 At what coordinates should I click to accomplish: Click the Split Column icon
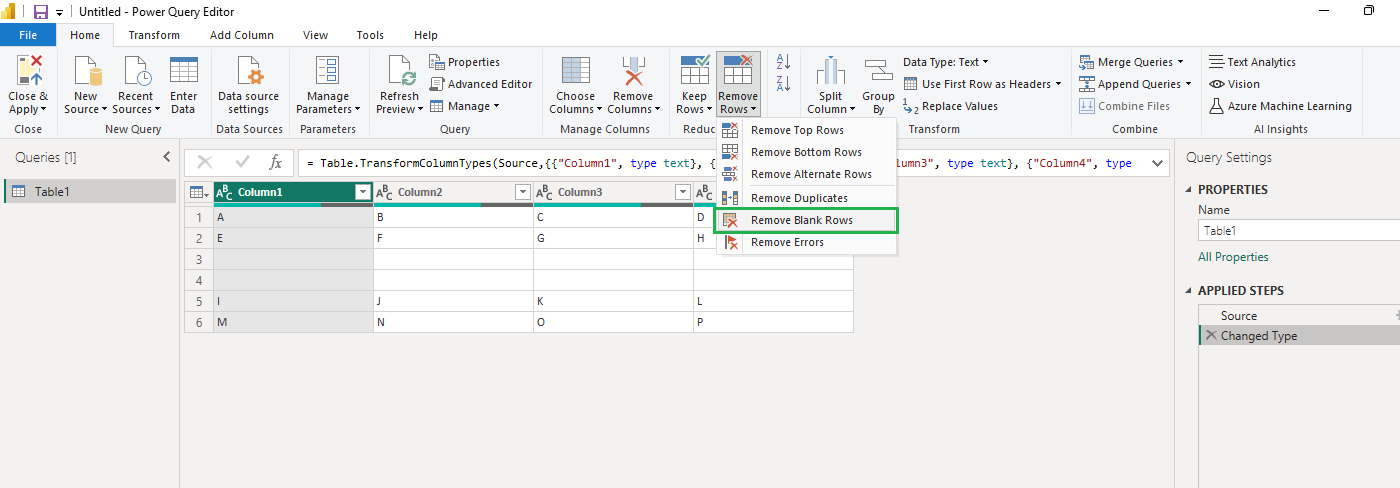pos(831,71)
